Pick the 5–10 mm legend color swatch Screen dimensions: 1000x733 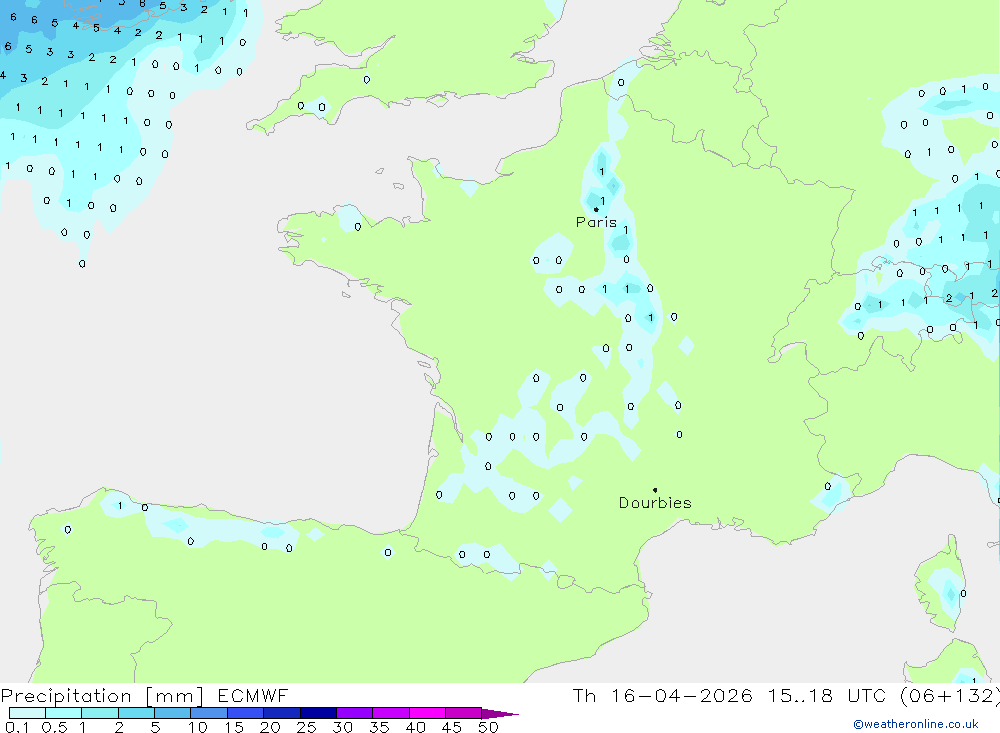(x=173, y=713)
